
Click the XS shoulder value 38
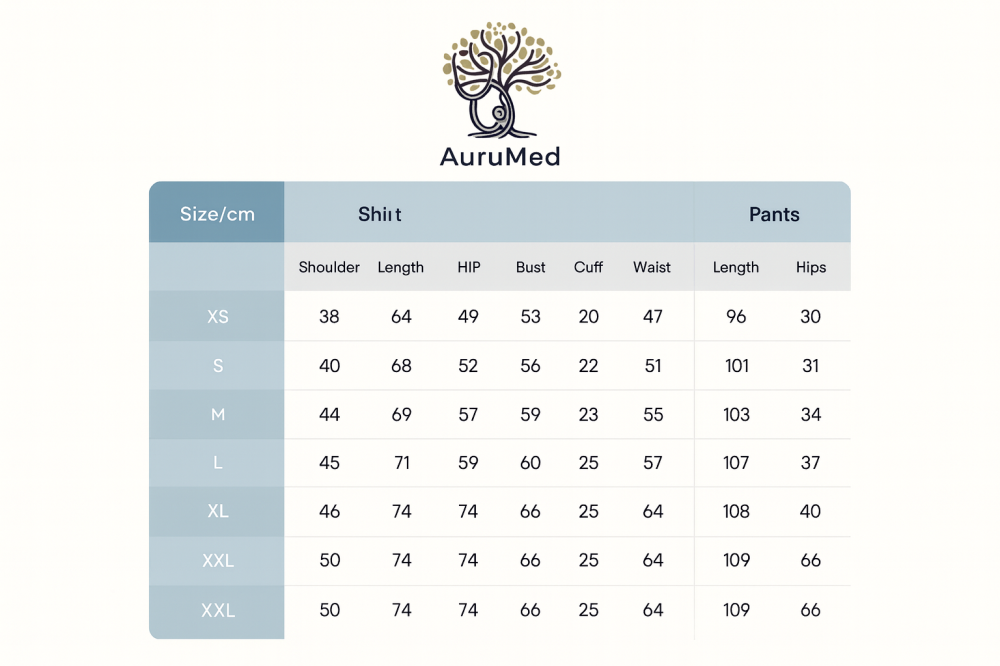point(329,317)
